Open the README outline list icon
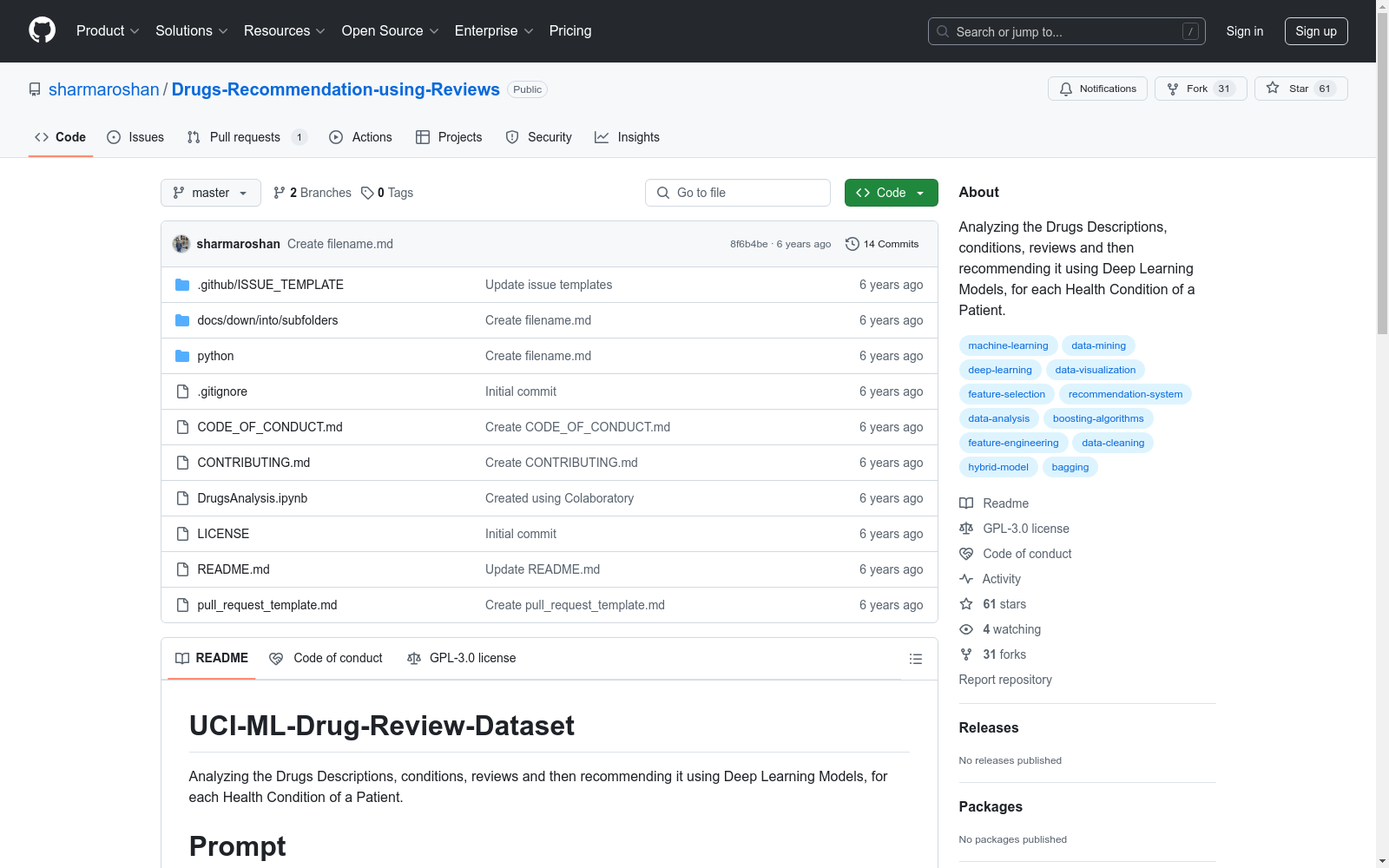The height and width of the screenshot is (868, 1389). [x=915, y=659]
